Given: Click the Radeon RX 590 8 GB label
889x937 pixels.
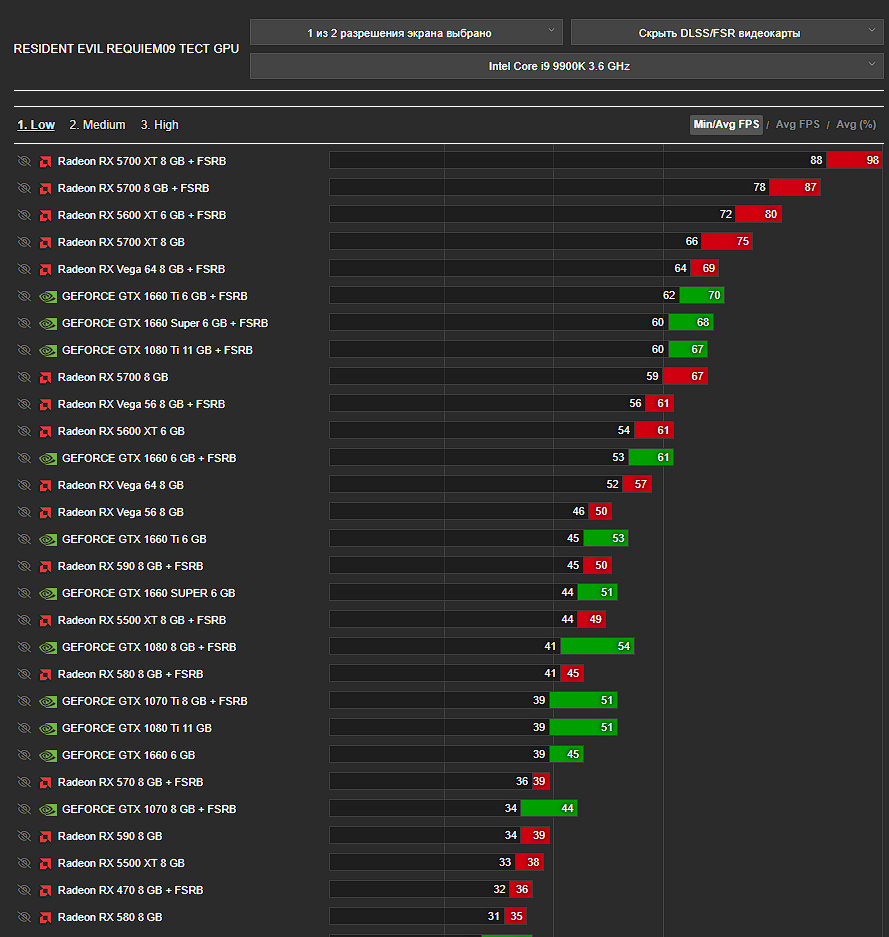Looking at the screenshot, I should pyautogui.click(x=110, y=837).
